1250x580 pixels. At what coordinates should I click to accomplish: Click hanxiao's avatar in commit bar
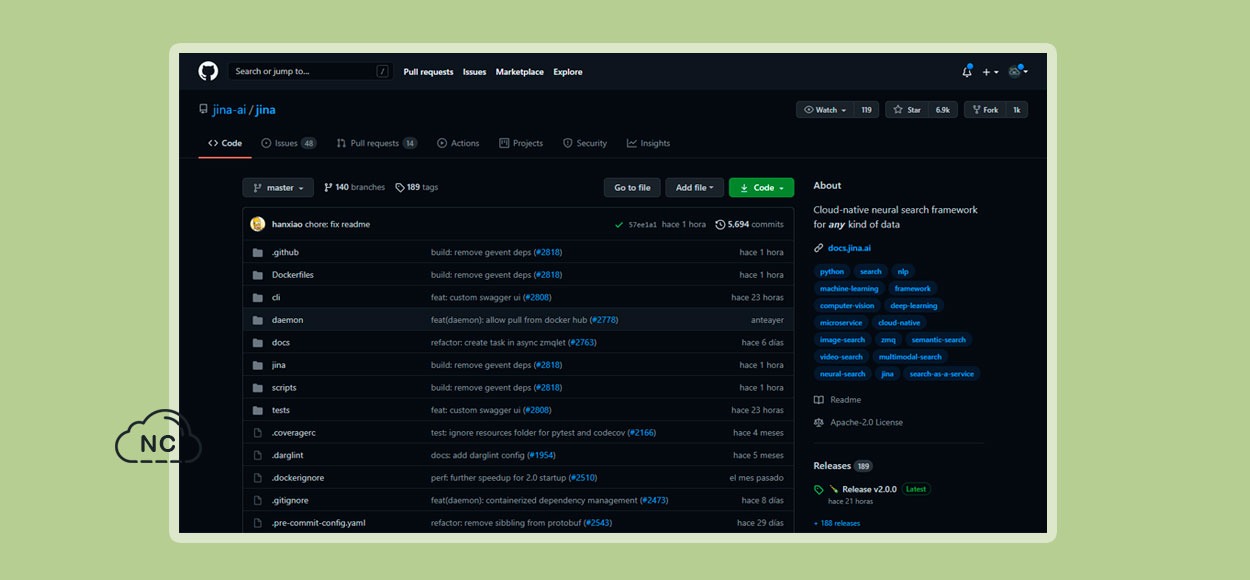pyautogui.click(x=258, y=224)
